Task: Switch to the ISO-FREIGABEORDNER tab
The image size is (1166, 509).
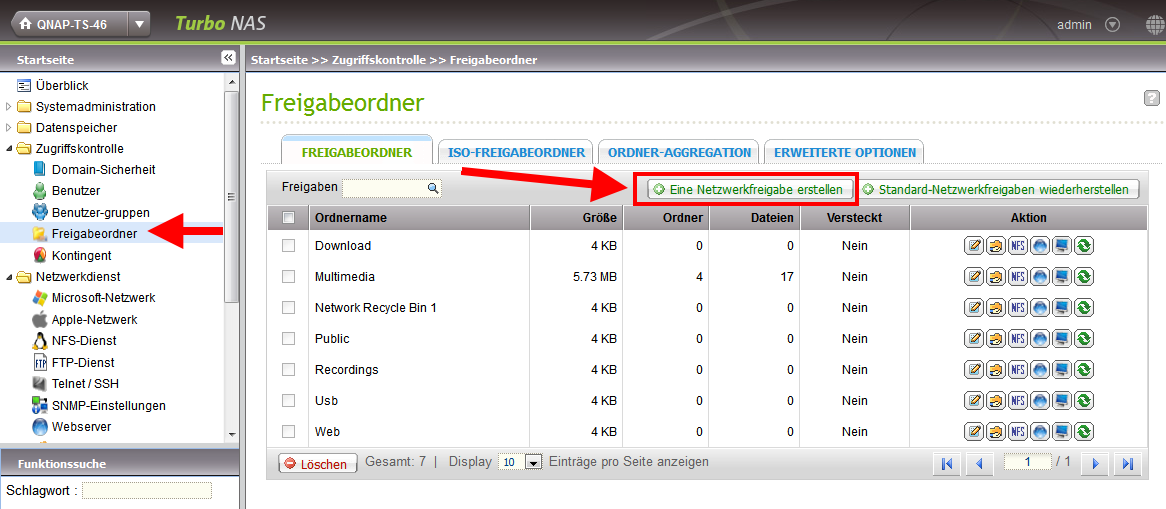Action: [x=516, y=153]
